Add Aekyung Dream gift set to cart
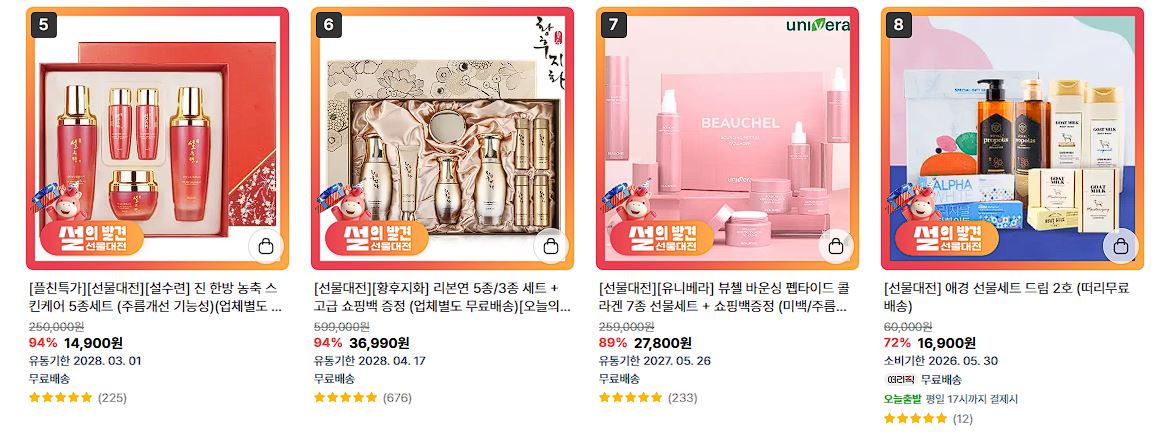The height and width of the screenshot is (435, 1158). pyautogui.click(x=1121, y=246)
